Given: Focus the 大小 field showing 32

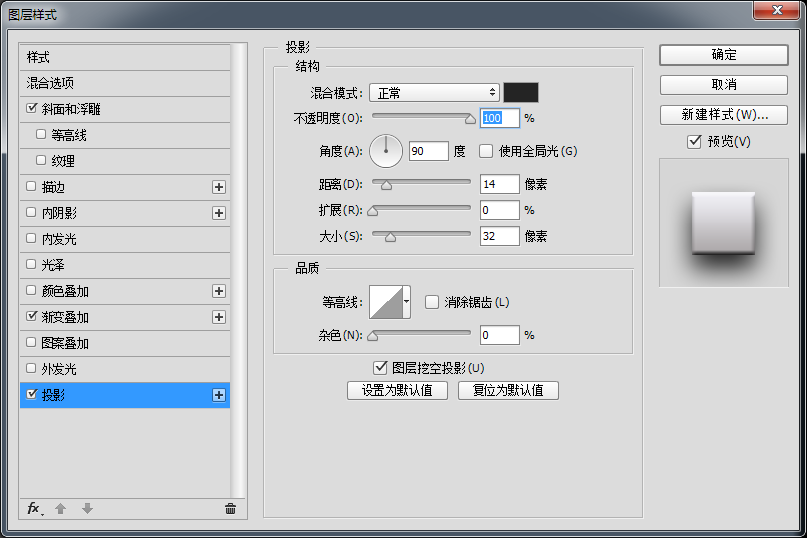Looking at the screenshot, I should 500,236.
